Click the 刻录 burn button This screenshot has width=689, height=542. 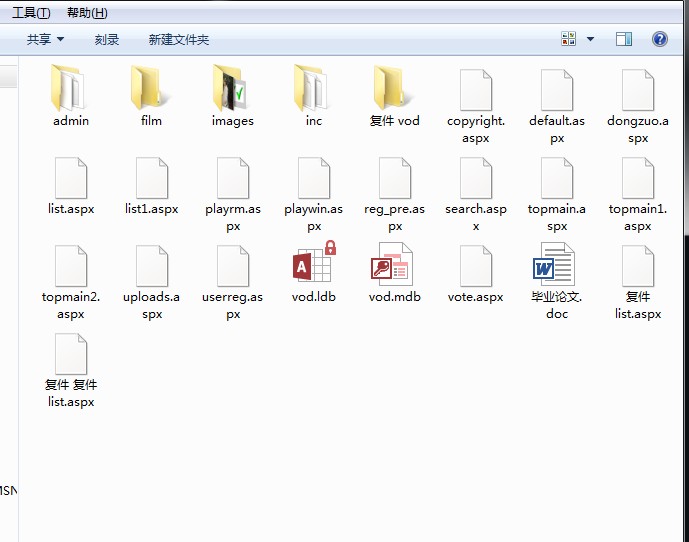[107, 40]
